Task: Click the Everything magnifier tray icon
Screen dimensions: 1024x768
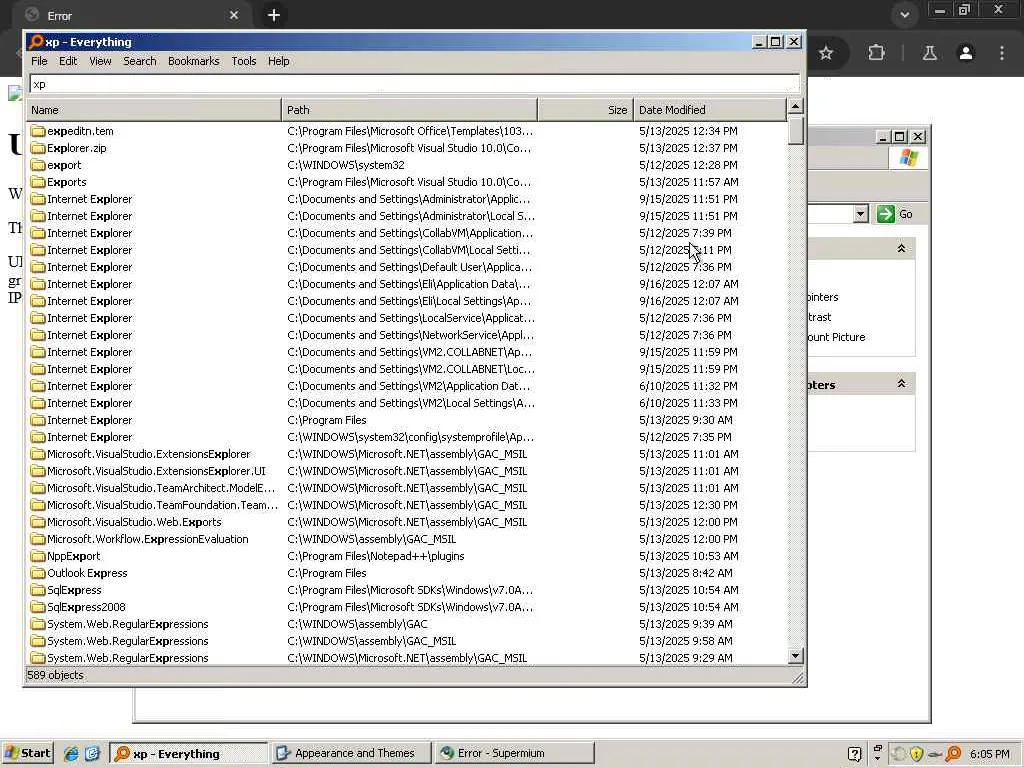Action: click(x=953, y=754)
